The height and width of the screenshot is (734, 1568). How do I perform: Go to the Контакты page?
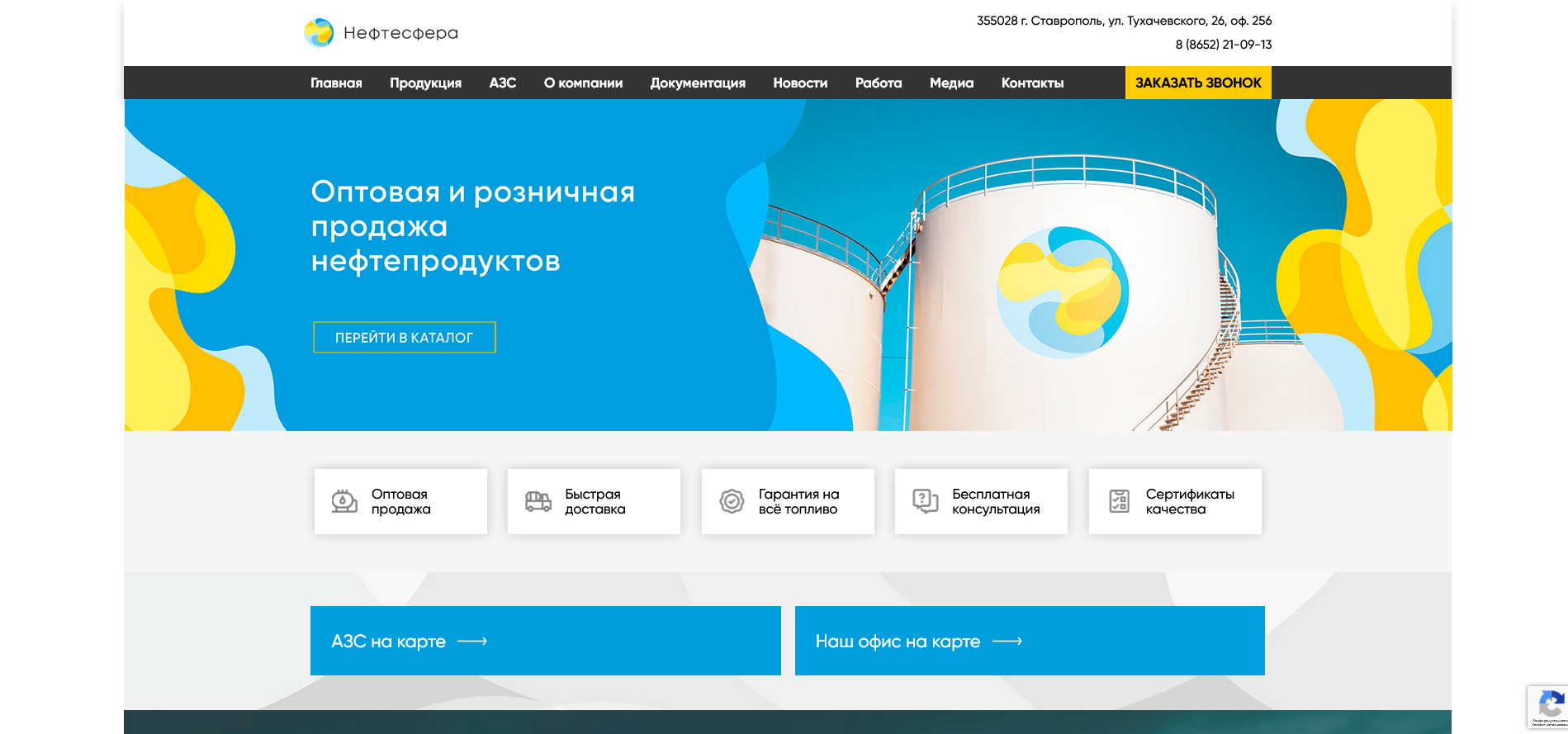coord(1032,83)
